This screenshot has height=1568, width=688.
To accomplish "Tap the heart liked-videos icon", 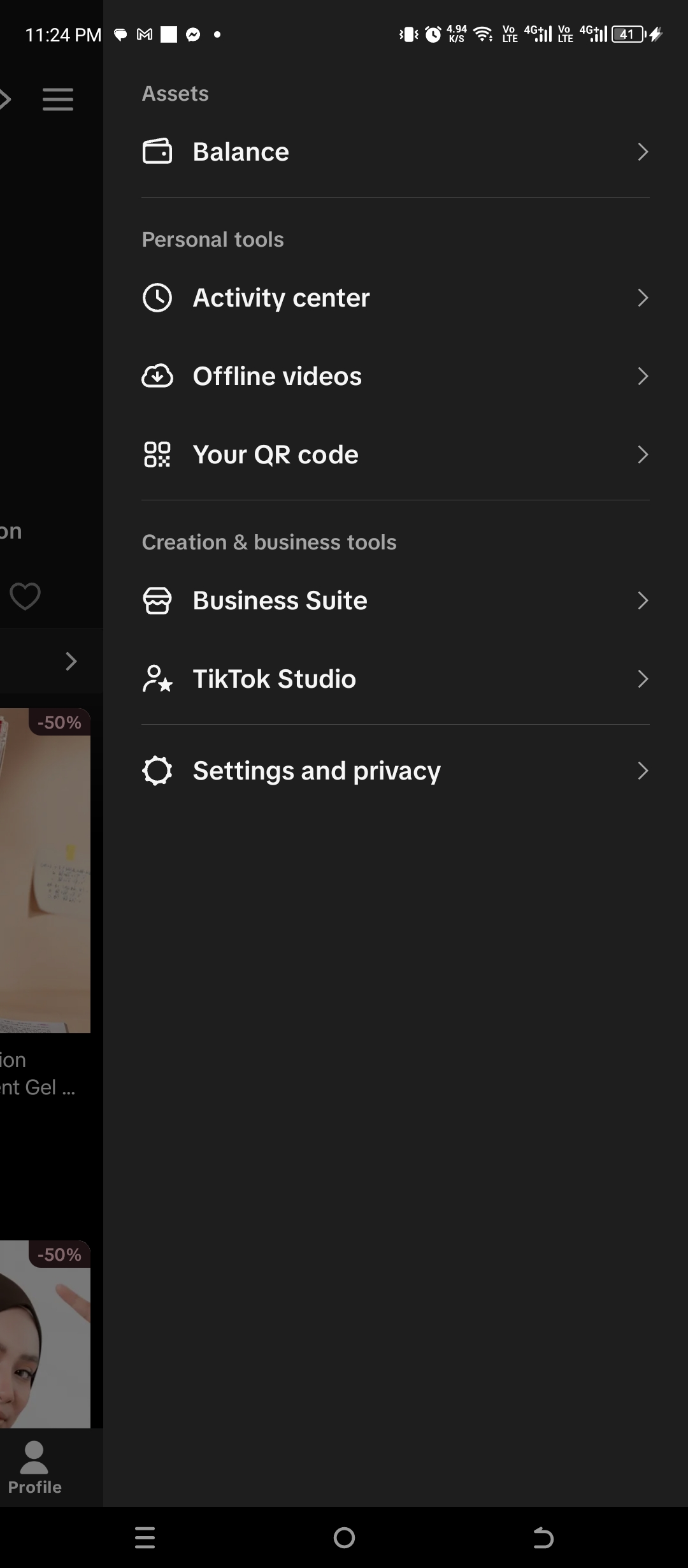I will 25,596.
